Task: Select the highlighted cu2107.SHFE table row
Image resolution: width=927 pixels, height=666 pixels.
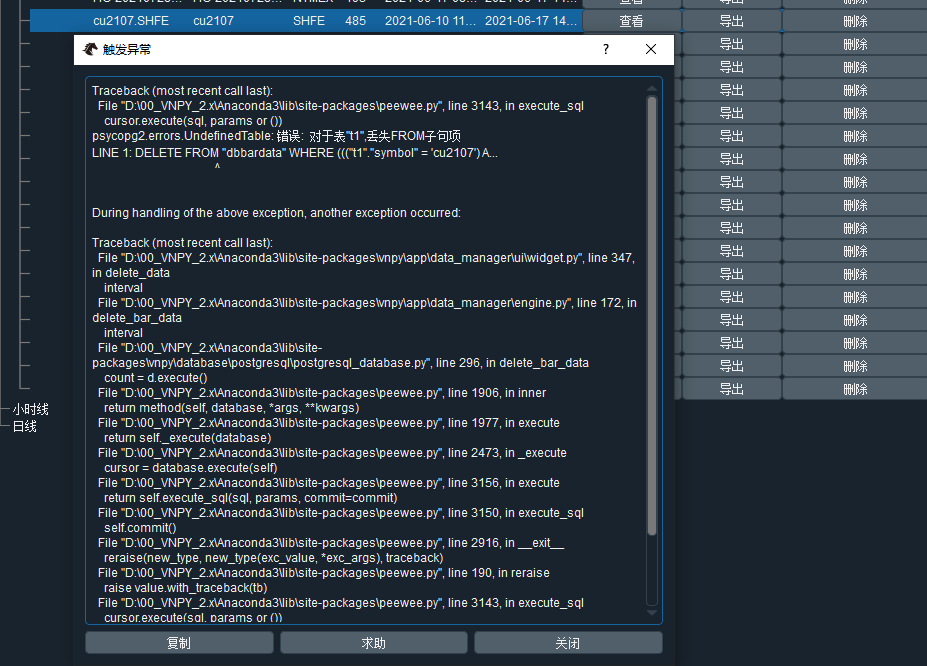Action: point(300,20)
